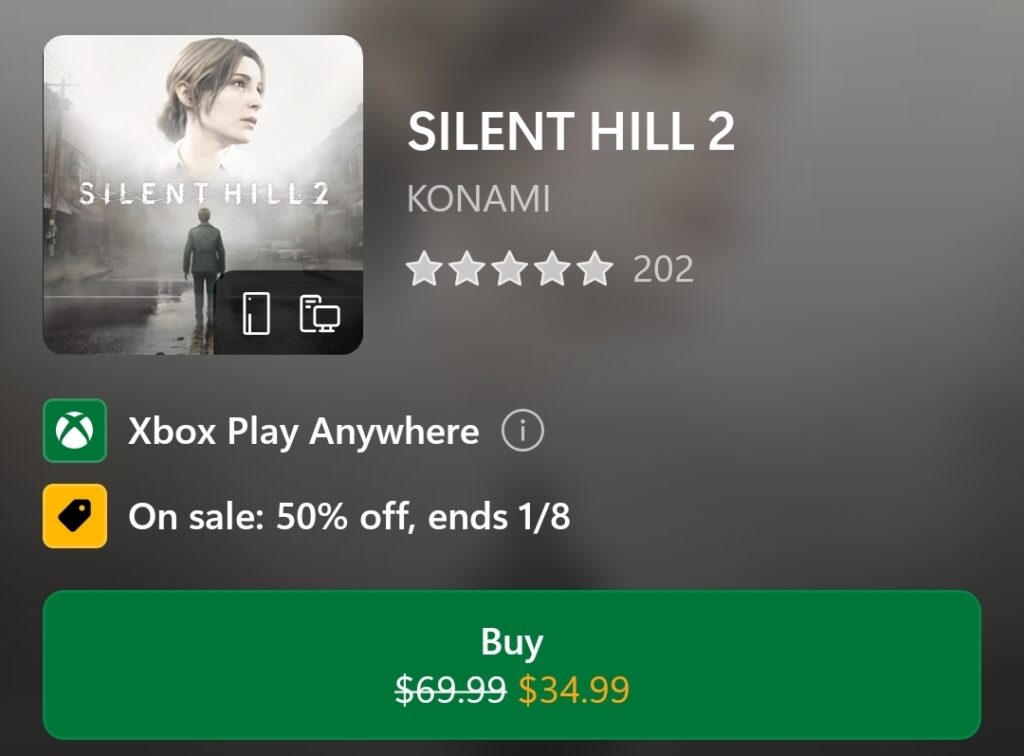Click the Xbox console icon on cover art
This screenshot has height=756, width=1024.
[x=257, y=314]
